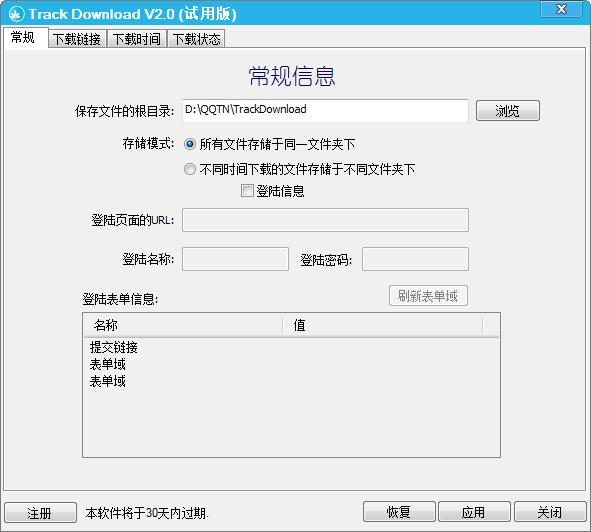Click the 恢复 restore button
591x532 pixels.
pos(399,512)
